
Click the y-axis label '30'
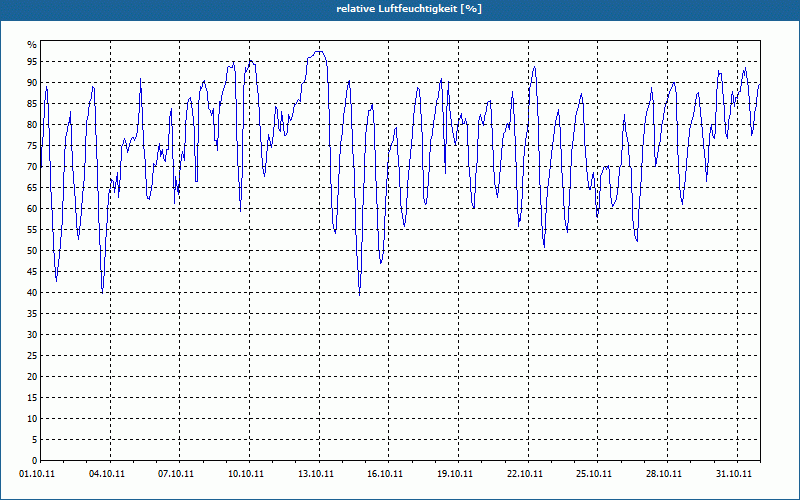coord(32,335)
